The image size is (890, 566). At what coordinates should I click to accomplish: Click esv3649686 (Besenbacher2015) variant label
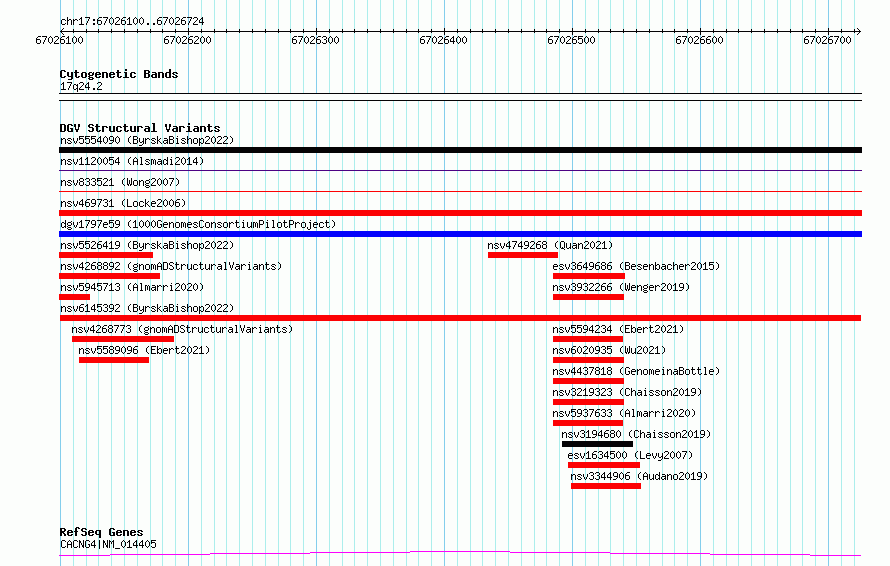(636, 266)
